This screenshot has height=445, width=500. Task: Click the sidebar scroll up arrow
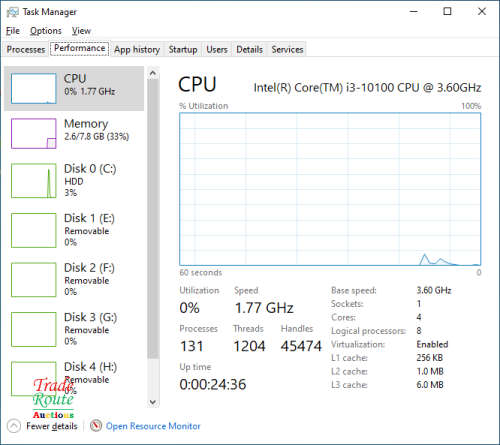pos(153,73)
